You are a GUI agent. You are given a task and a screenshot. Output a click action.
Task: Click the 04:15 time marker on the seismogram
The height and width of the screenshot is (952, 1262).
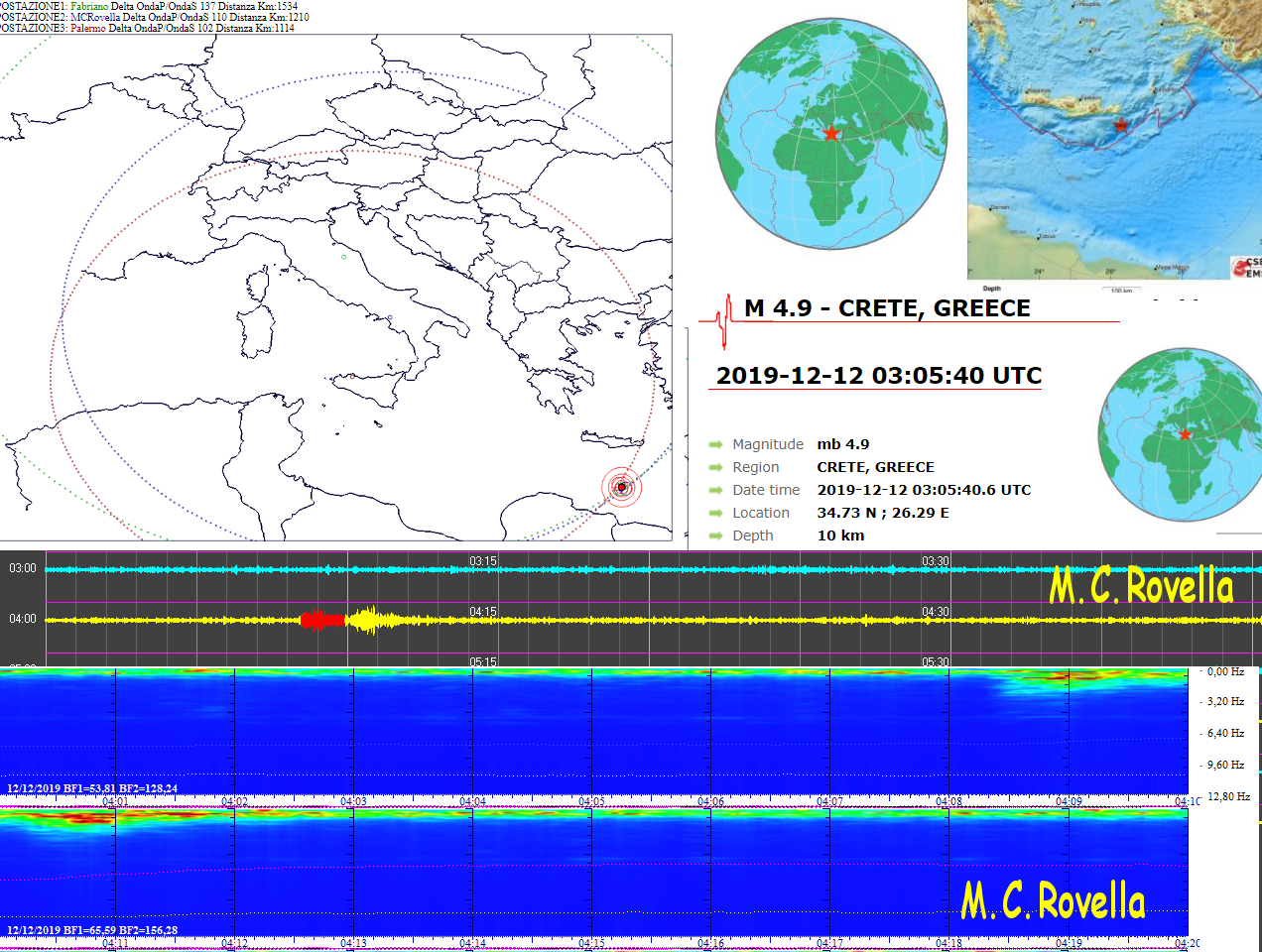(483, 612)
